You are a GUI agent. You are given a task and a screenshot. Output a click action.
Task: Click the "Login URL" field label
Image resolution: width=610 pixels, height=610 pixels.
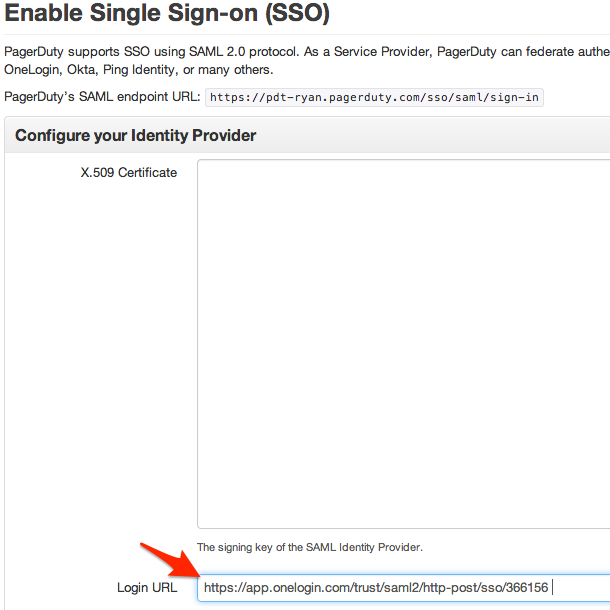(x=147, y=588)
